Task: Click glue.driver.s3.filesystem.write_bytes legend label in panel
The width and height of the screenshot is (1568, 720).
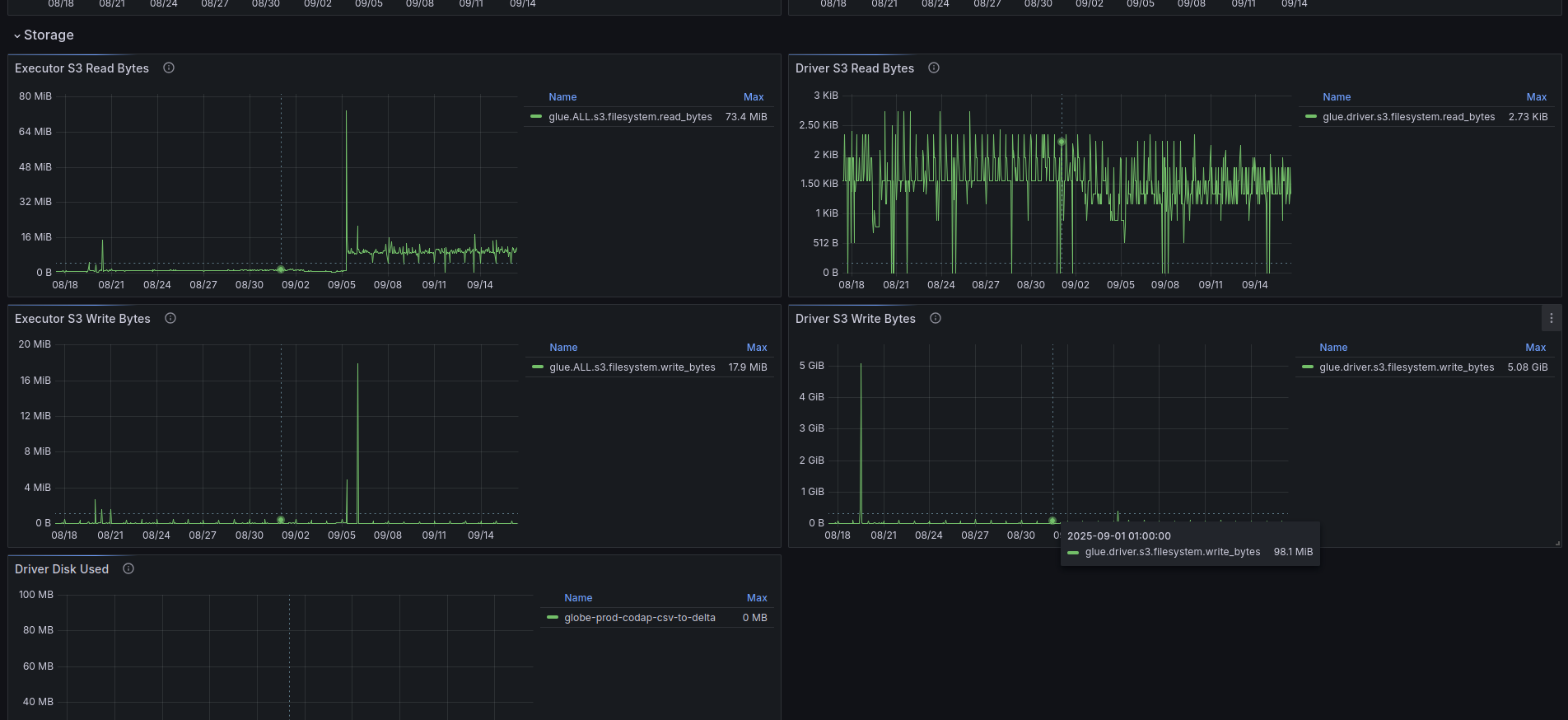Action: (x=1406, y=367)
